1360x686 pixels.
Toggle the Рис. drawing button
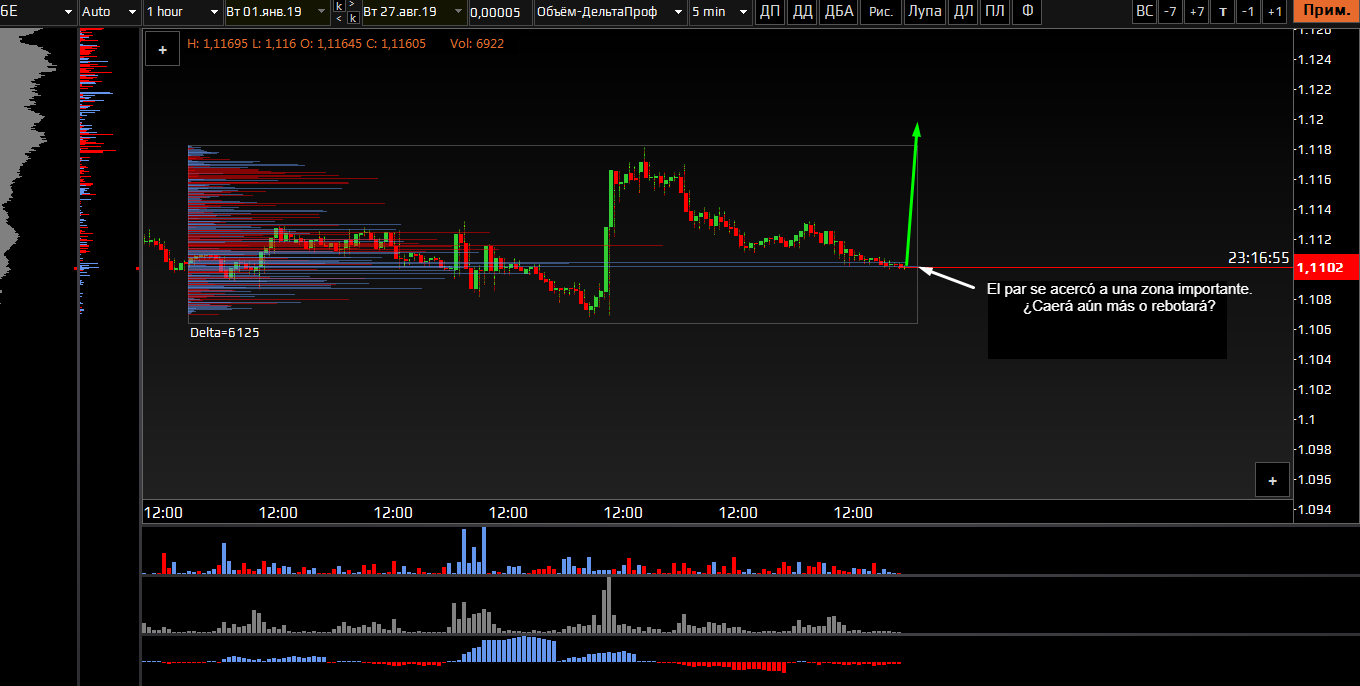(881, 12)
